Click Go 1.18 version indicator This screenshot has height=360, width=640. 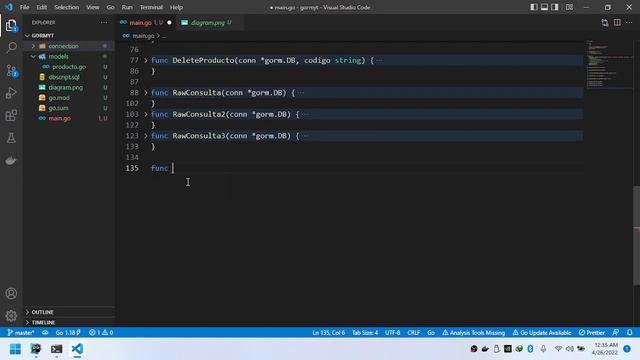pyautogui.click(x=68, y=333)
